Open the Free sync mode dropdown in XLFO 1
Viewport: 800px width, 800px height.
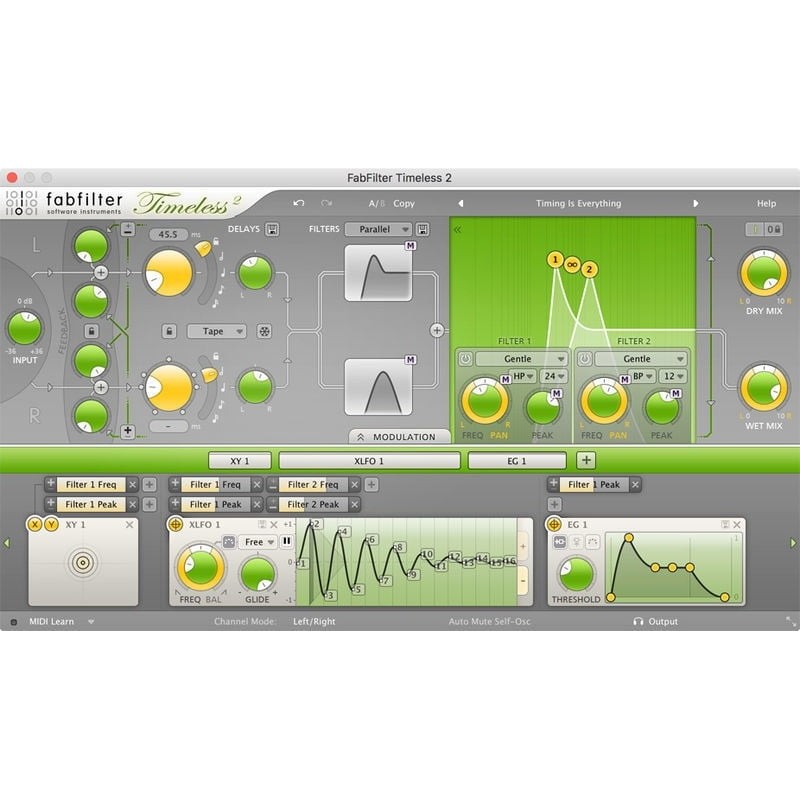coord(256,542)
